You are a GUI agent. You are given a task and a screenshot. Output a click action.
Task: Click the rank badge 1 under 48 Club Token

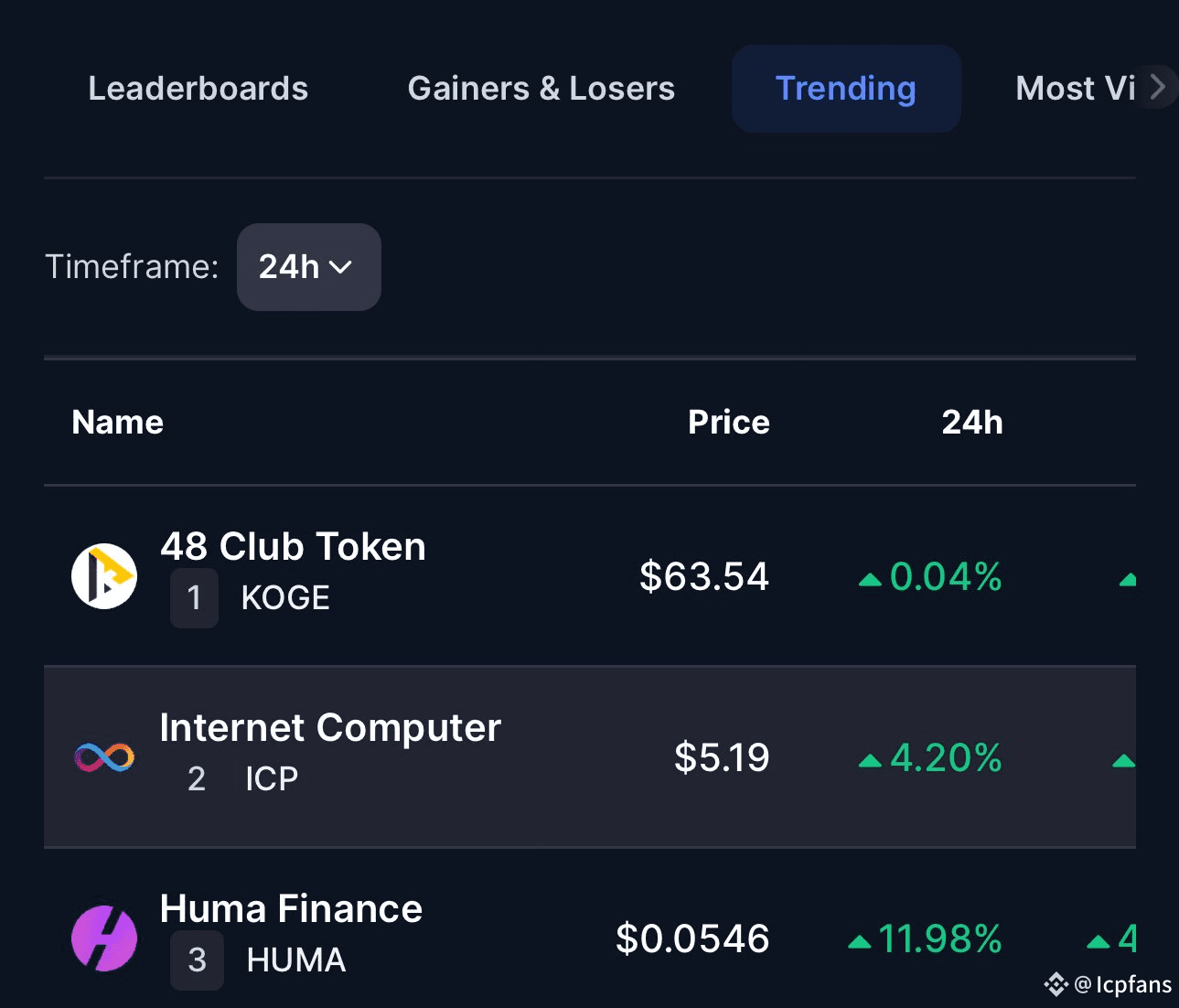194,598
